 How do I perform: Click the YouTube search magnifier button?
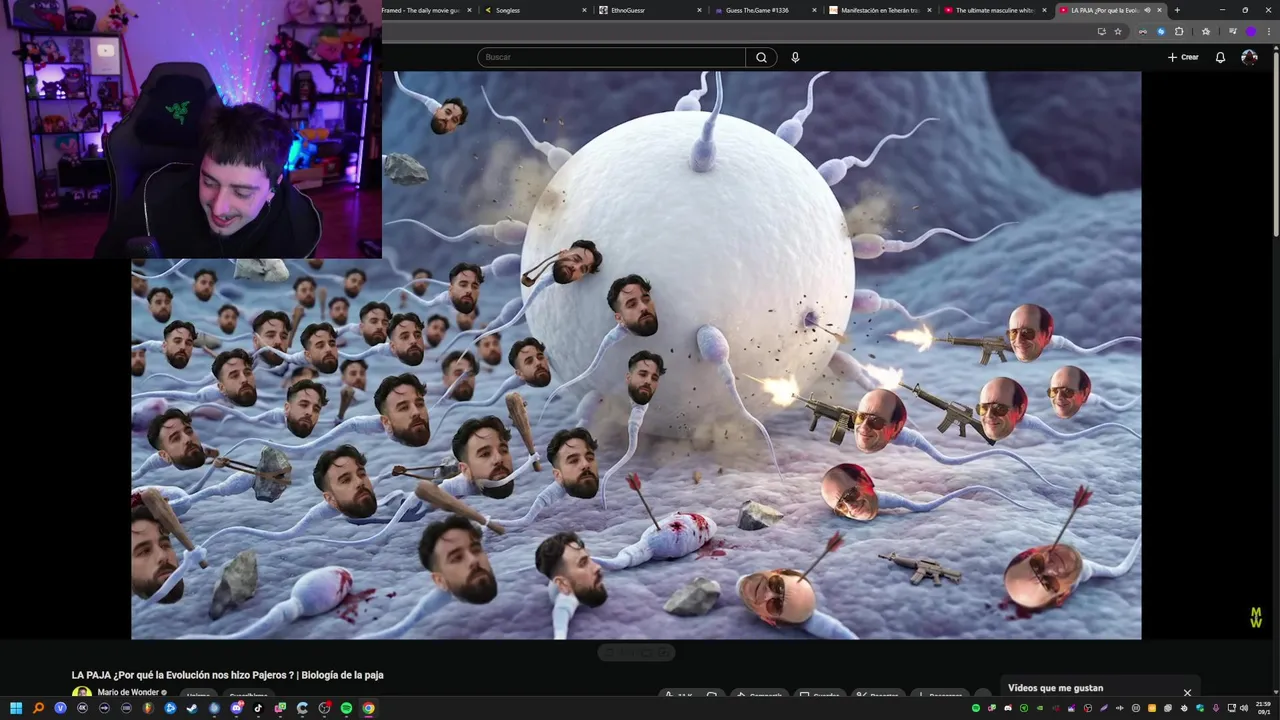(761, 57)
